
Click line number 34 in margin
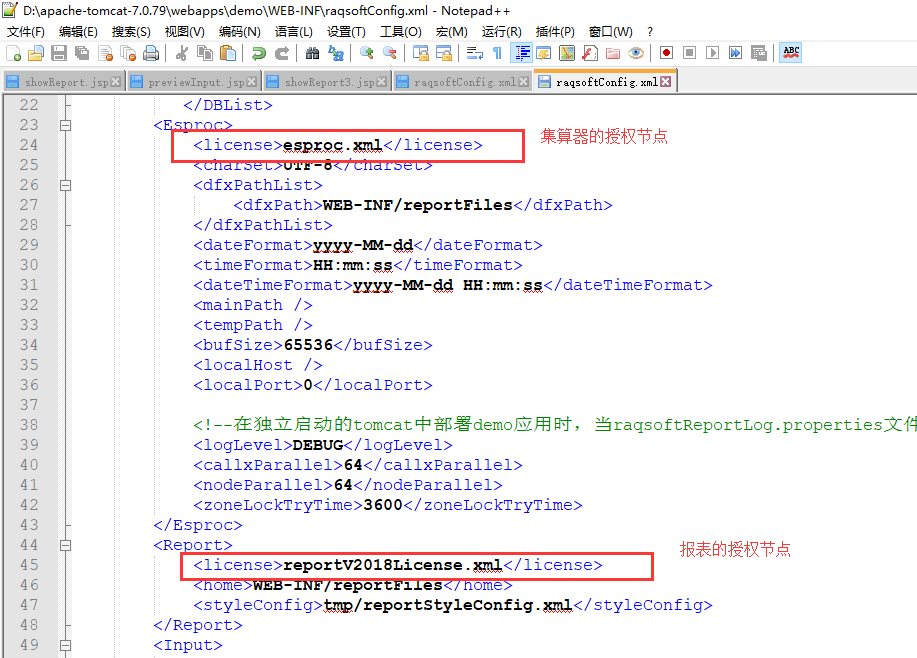(x=29, y=345)
